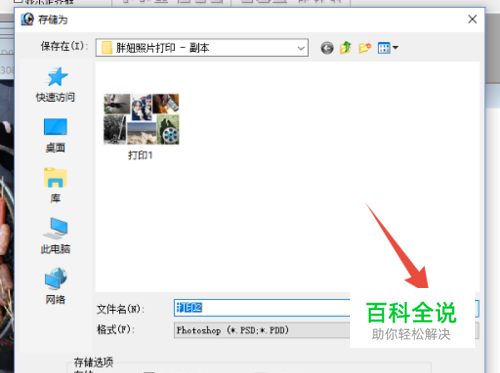Open This PC (此电脑) location
The height and width of the screenshot is (373, 500).
pyautogui.click(x=56, y=236)
